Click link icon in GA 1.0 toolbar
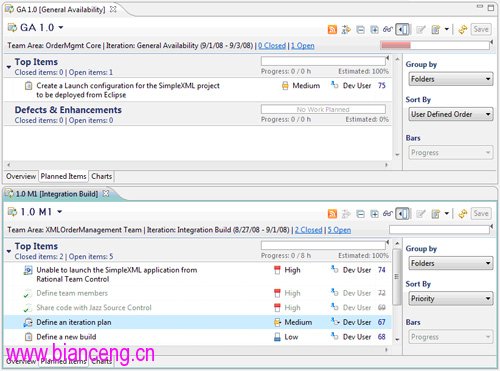The image size is (500, 371). tap(388, 29)
